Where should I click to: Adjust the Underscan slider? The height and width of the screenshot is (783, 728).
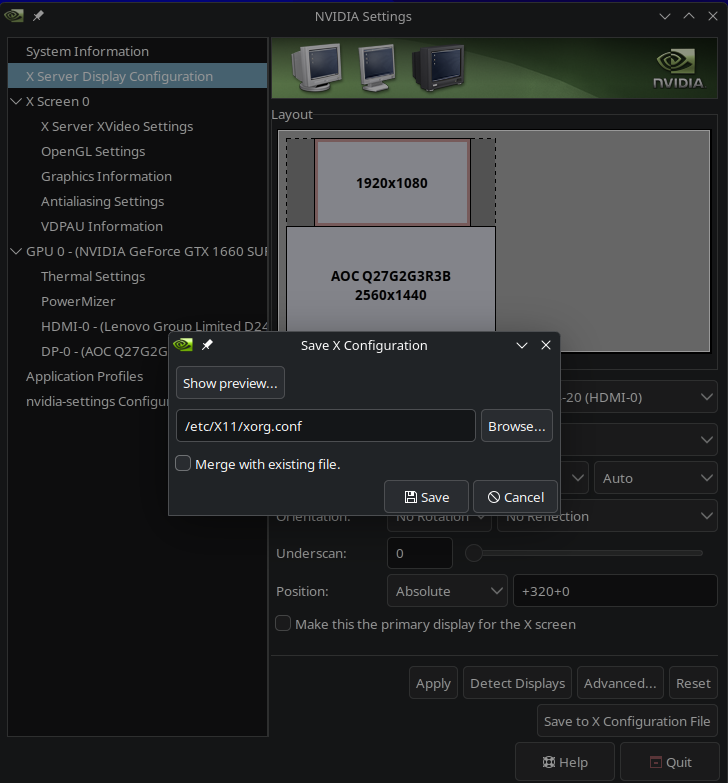[x=475, y=553]
